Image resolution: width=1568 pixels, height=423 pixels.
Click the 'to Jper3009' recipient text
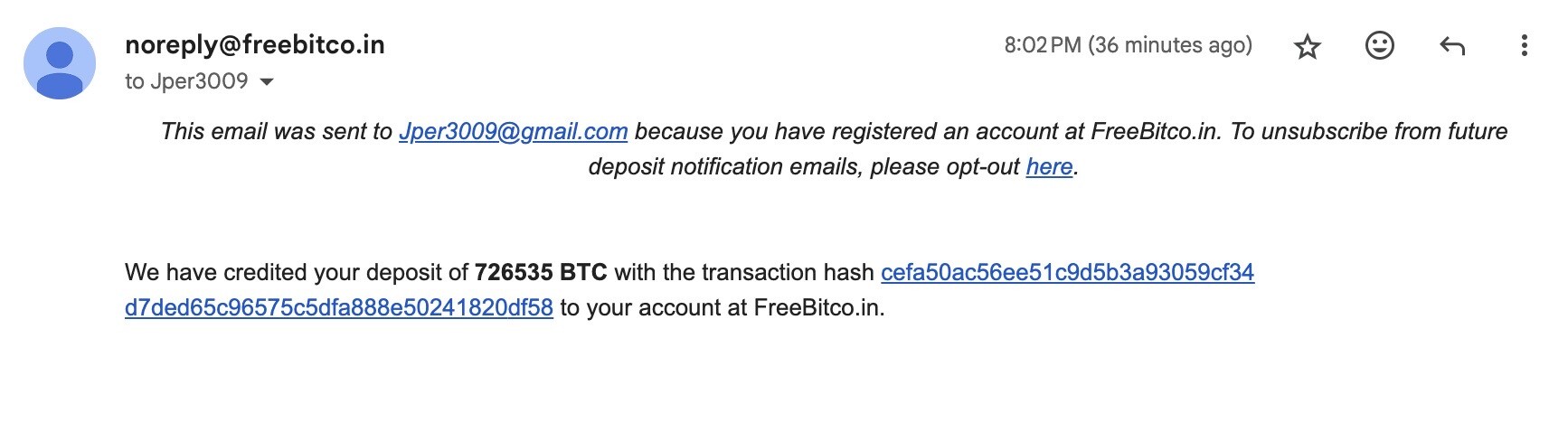point(186,81)
